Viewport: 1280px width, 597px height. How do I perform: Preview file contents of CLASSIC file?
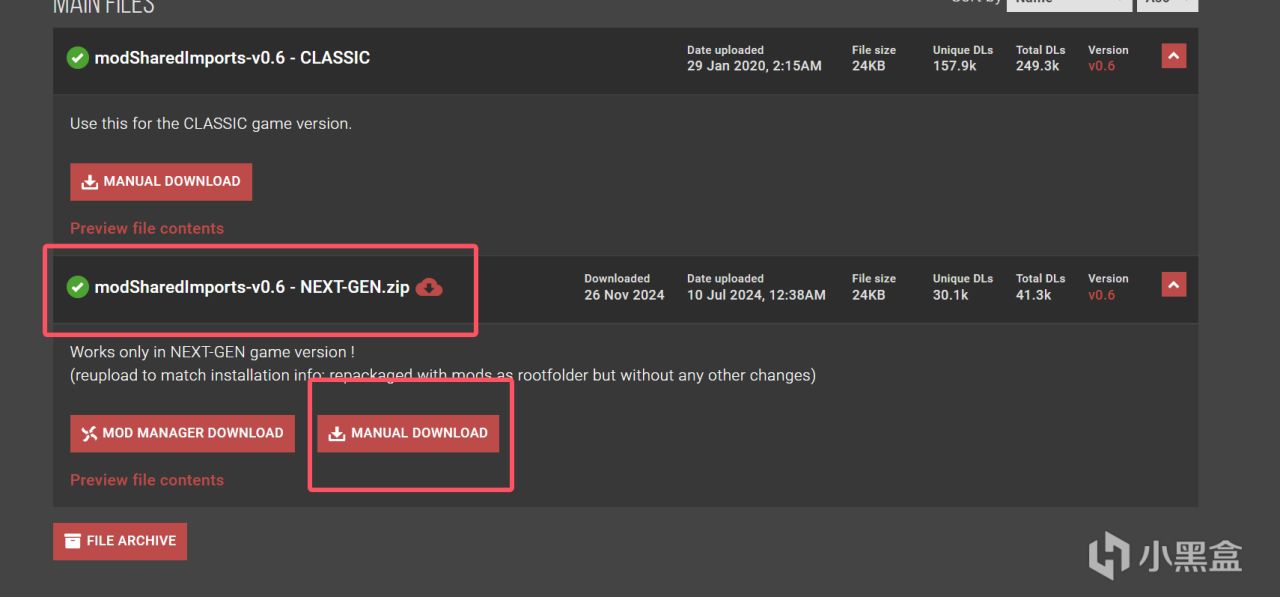click(147, 228)
